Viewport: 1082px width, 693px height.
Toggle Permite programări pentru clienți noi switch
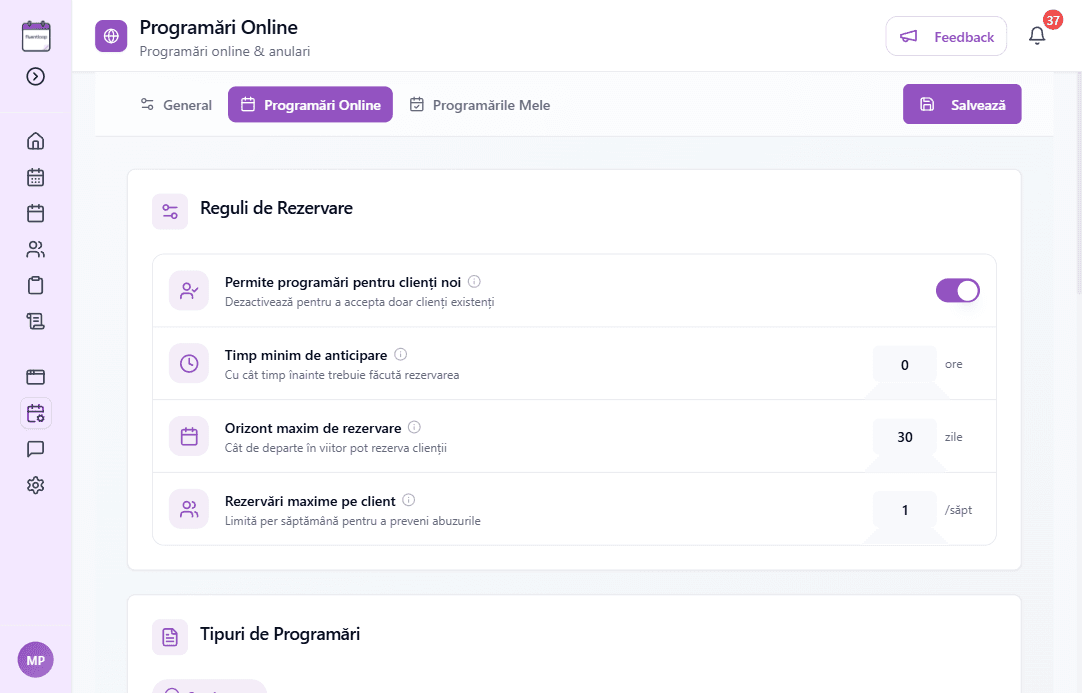coord(958,291)
